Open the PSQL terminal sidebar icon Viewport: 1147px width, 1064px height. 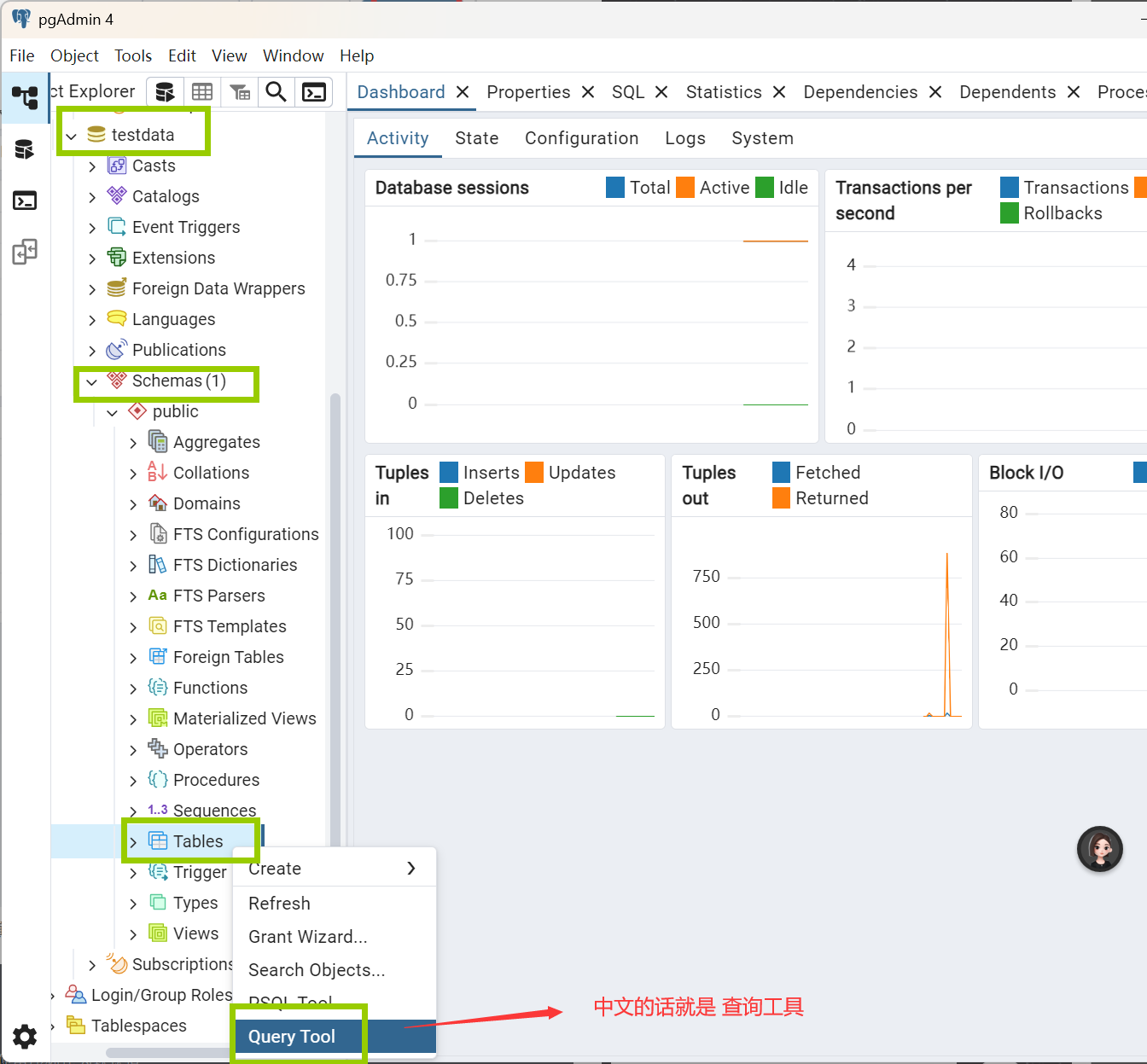pyautogui.click(x=25, y=201)
